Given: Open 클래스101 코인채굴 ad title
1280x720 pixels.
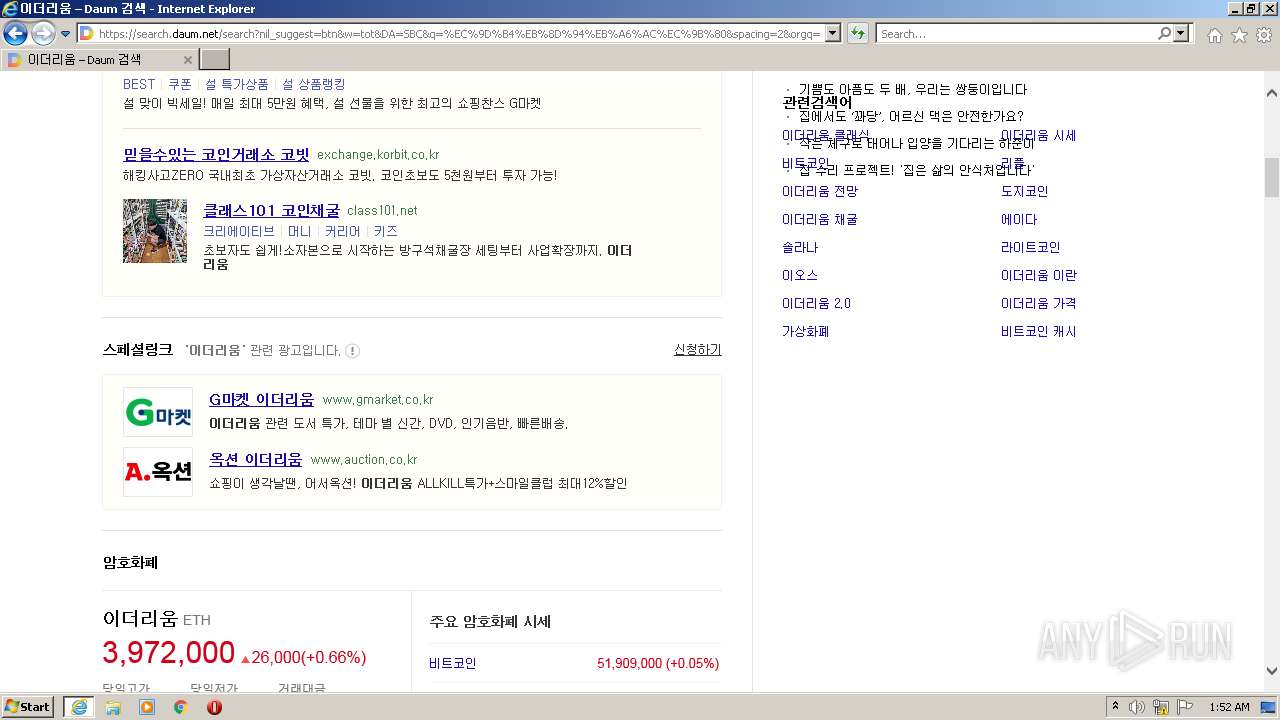Looking at the screenshot, I should tap(271, 210).
